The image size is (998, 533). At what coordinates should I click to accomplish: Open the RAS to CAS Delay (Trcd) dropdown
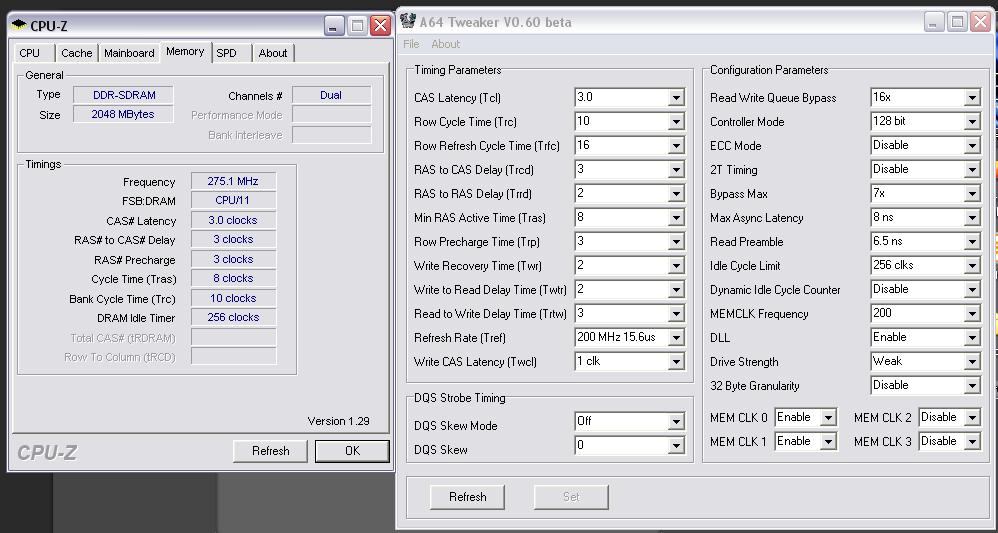(x=676, y=169)
